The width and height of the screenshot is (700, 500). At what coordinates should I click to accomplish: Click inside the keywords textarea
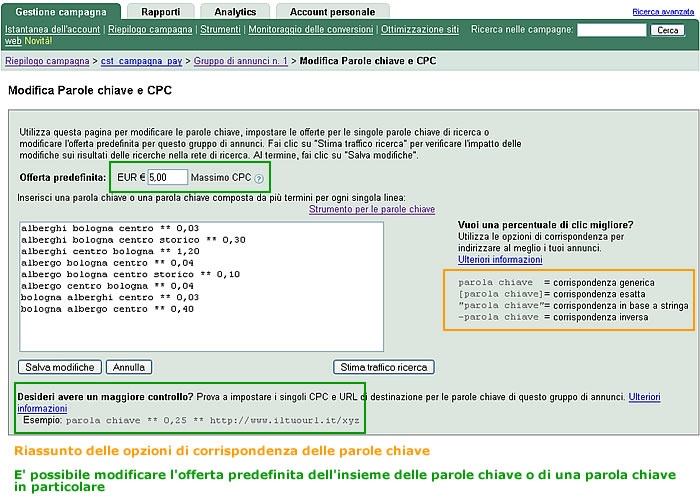point(201,287)
